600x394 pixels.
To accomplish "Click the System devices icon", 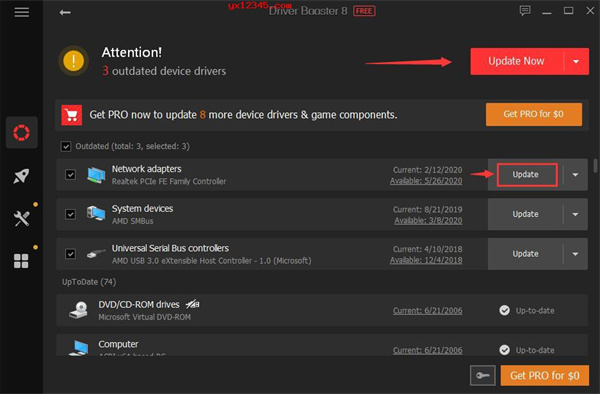I will pyautogui.click(x=96, y=213).
